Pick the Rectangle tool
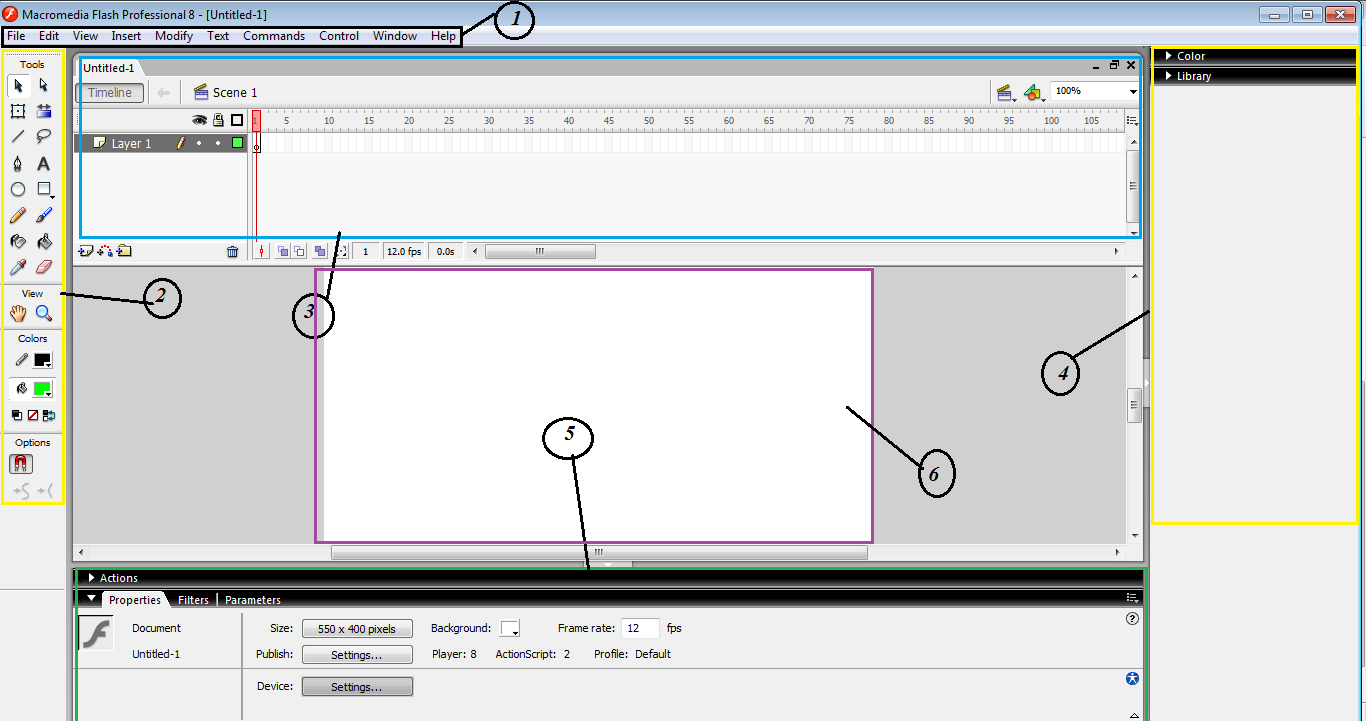 tap(44, 189)
